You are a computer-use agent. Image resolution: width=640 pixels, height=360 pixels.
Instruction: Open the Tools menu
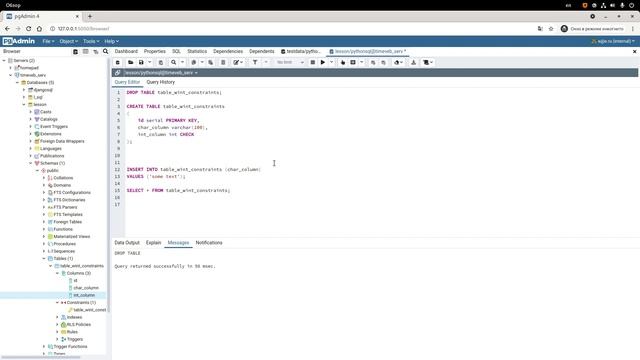coord(91,41)
